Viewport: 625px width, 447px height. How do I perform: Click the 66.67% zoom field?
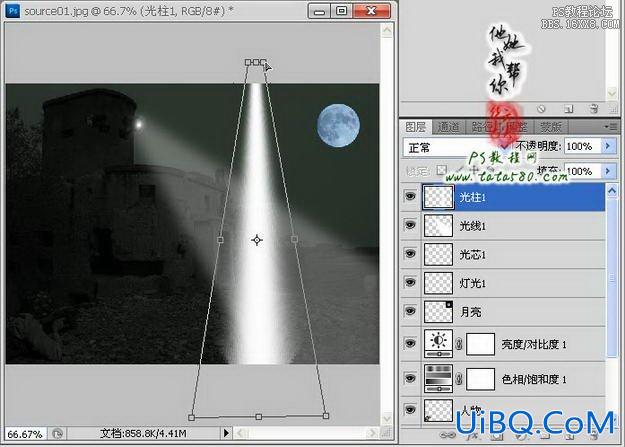[25, 434]
